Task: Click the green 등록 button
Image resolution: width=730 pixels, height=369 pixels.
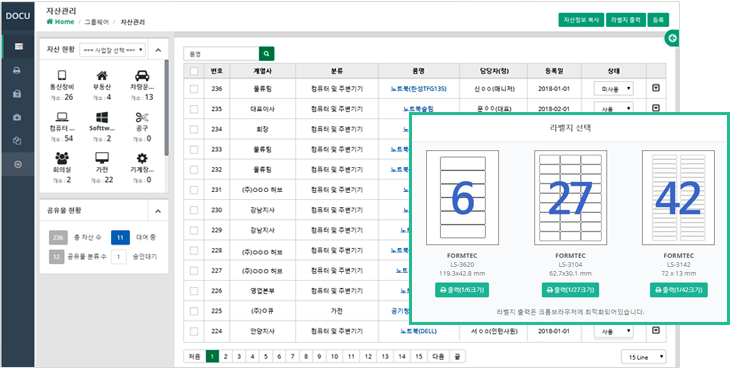Action: click(658, 20)
